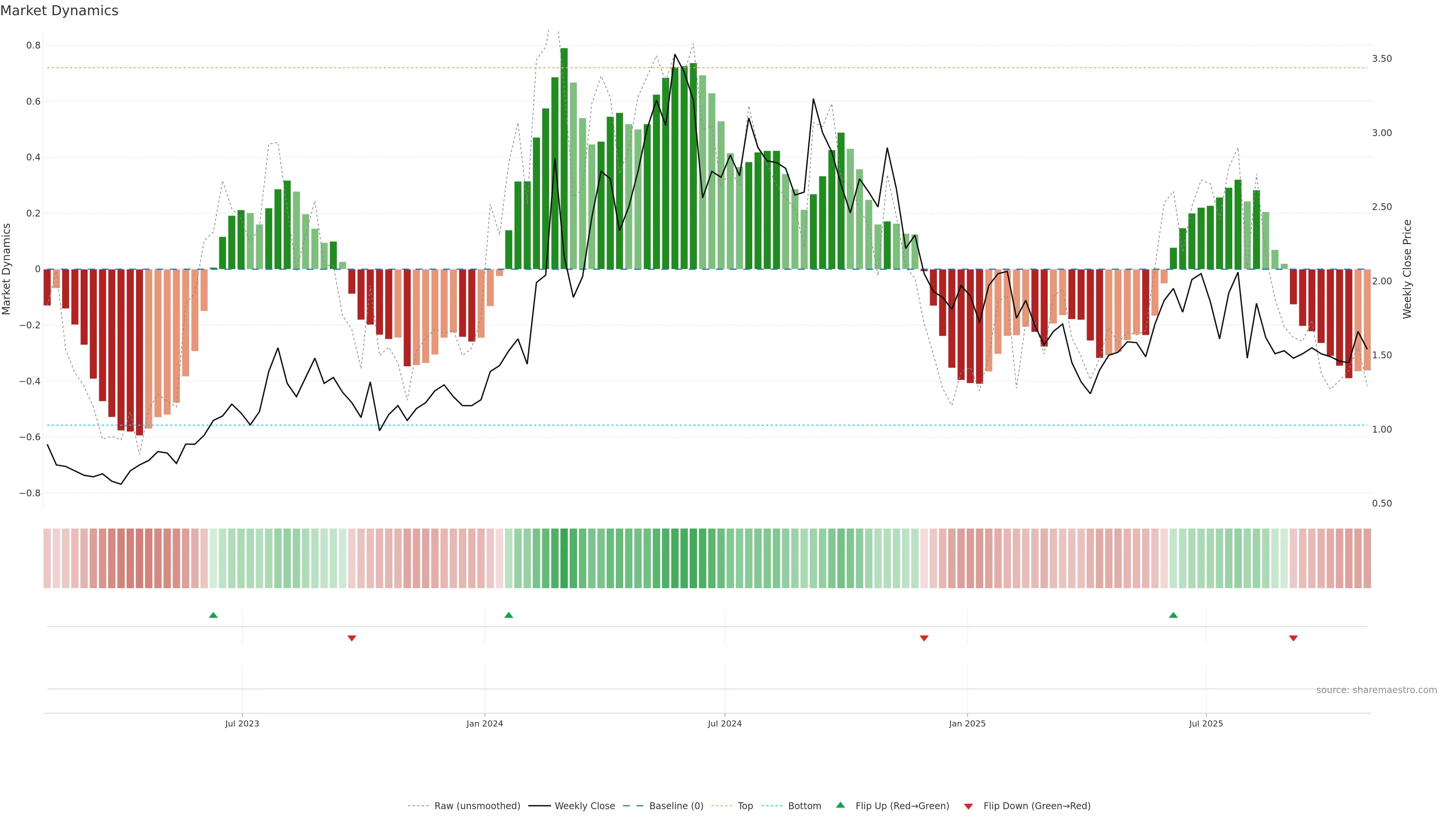Click the Weekly Close Price axis title
Image resolution: width=1456 pixels, height=819 pixels.
[1407, 269]
